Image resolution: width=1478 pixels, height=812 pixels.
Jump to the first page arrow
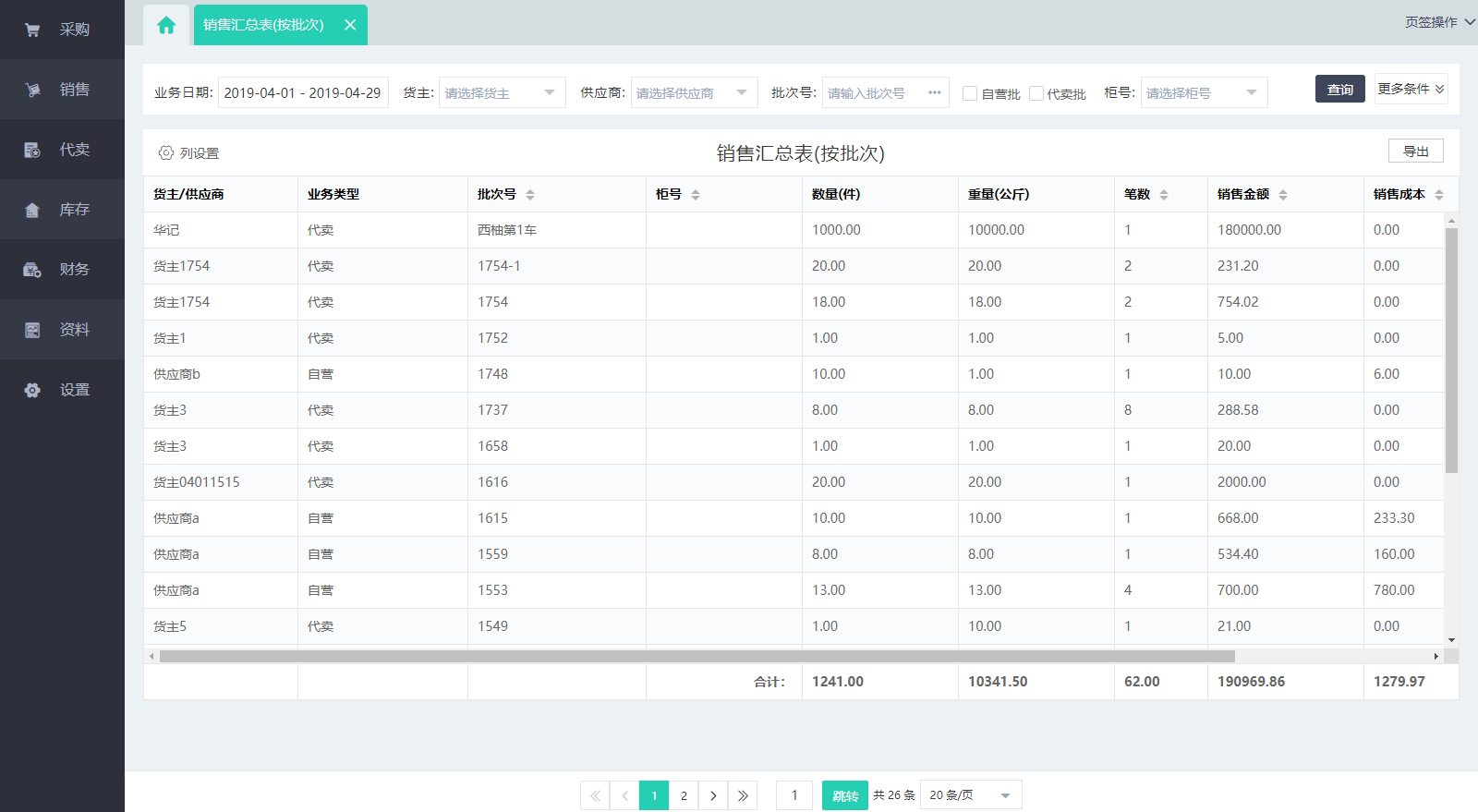pos(595,795)
